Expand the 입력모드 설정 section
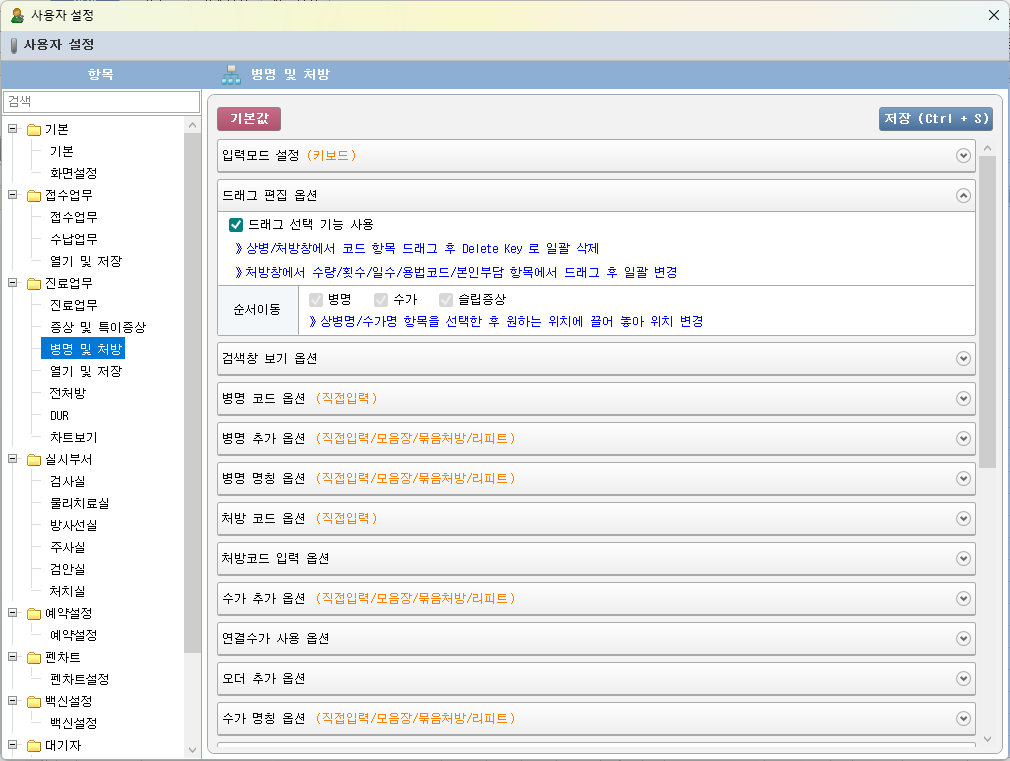 (963, 155)
